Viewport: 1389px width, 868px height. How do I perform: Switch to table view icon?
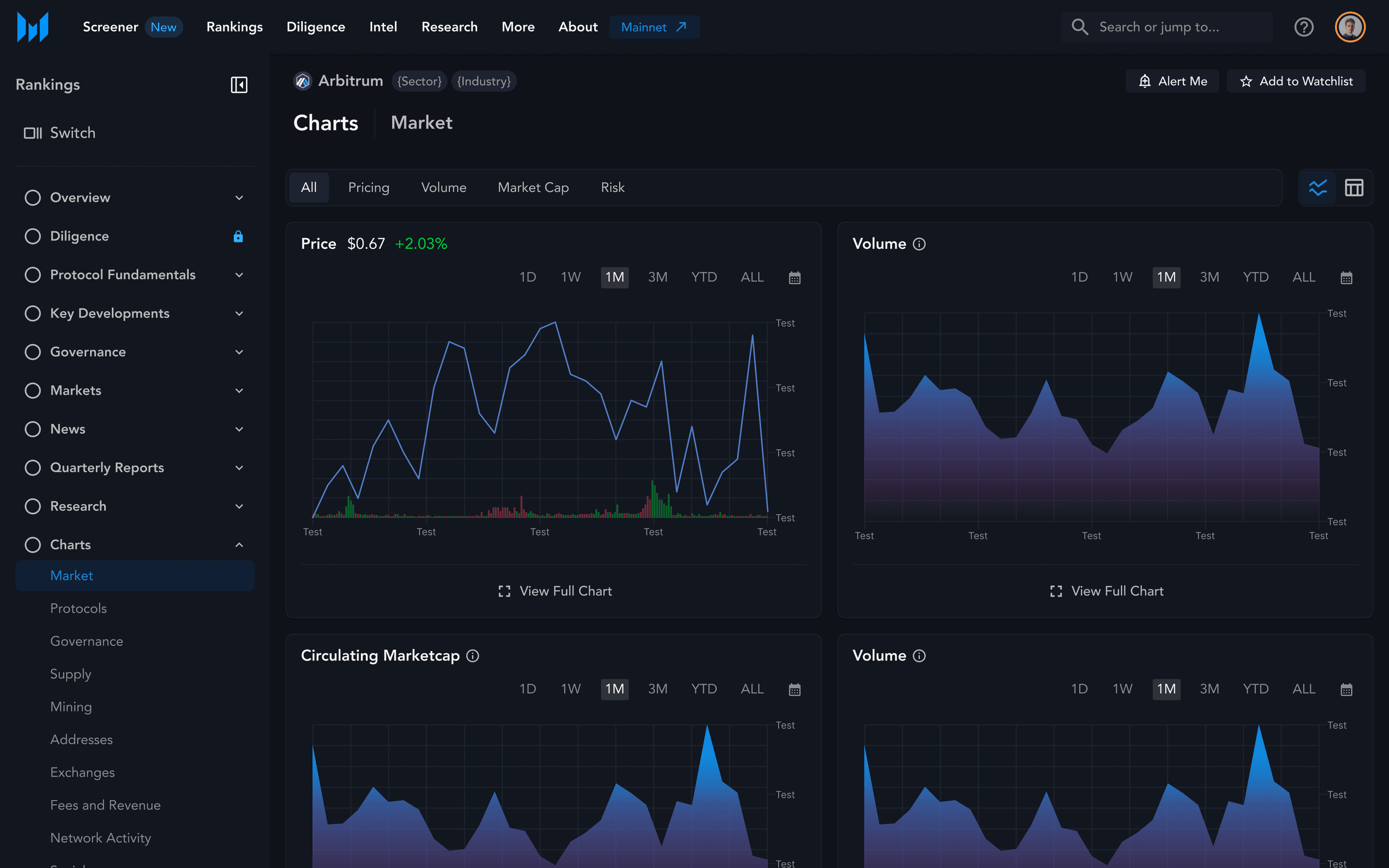pyautogui.click(x=1354, y=188)
